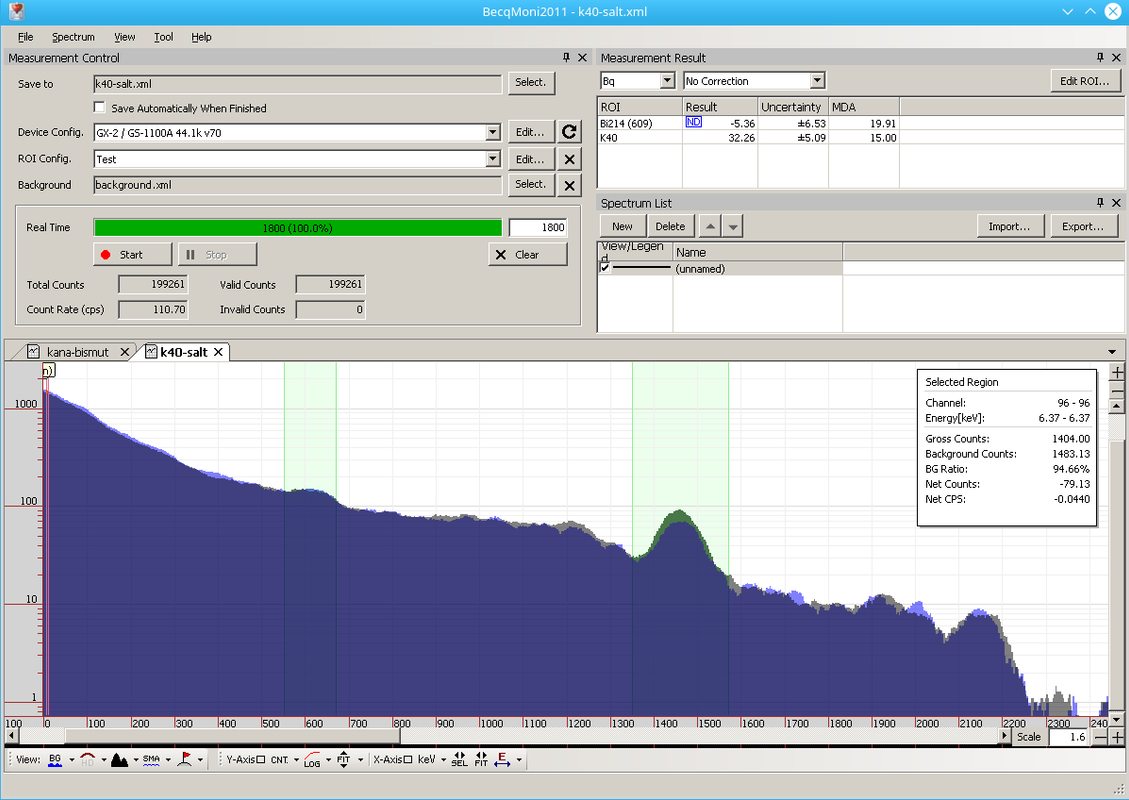Close the Spectrum List panel
The width and height of the screenshot is (1129, 800).
pyautogui.click(x=1117, y=203)
